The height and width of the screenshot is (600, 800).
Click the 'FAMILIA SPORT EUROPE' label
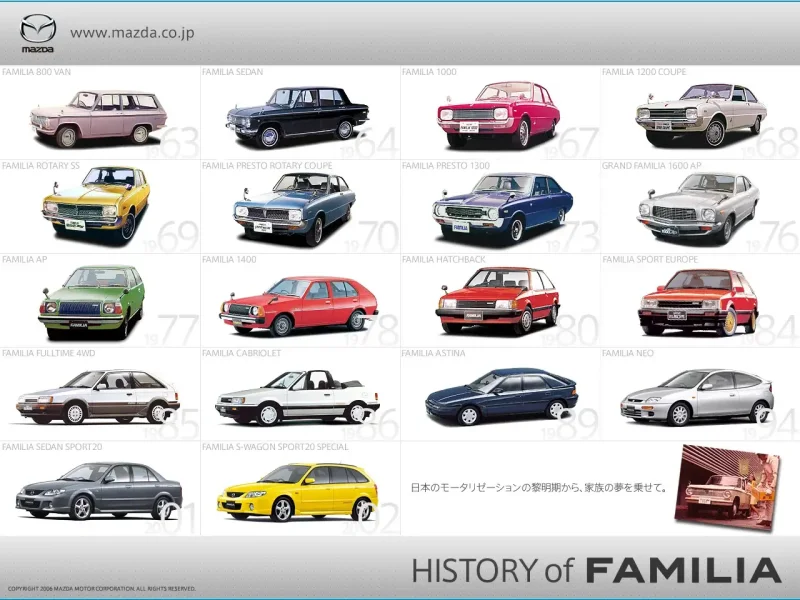[x=650, y=260]
